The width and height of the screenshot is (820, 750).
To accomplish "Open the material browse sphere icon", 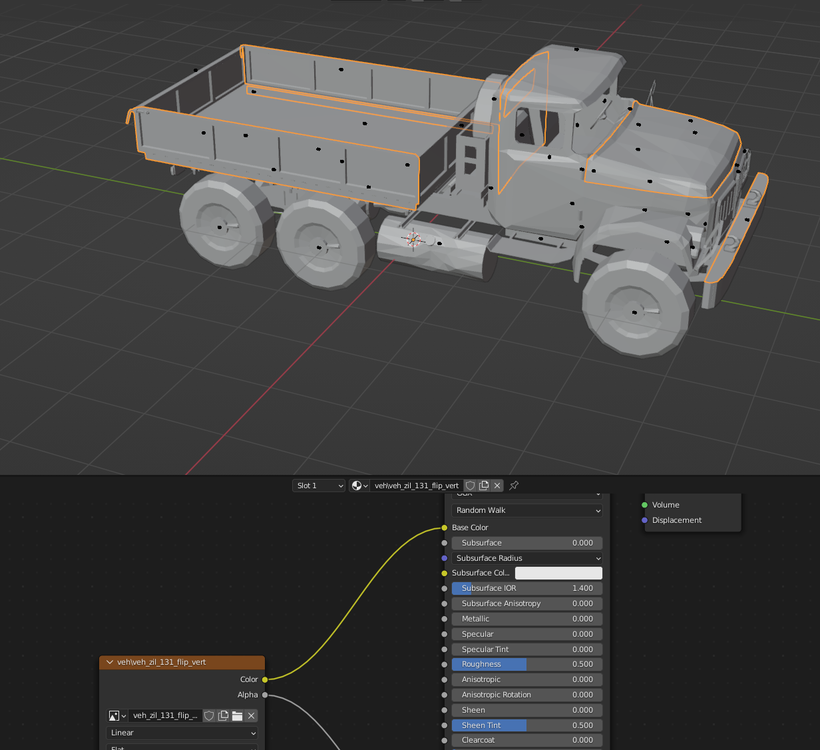I will 359,486.
